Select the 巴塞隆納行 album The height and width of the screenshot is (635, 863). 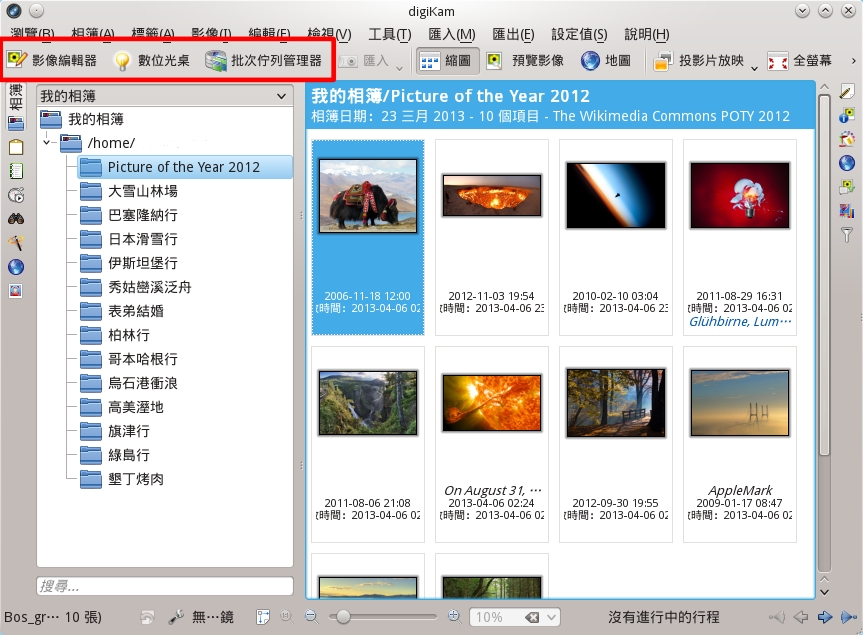[129, 215]
